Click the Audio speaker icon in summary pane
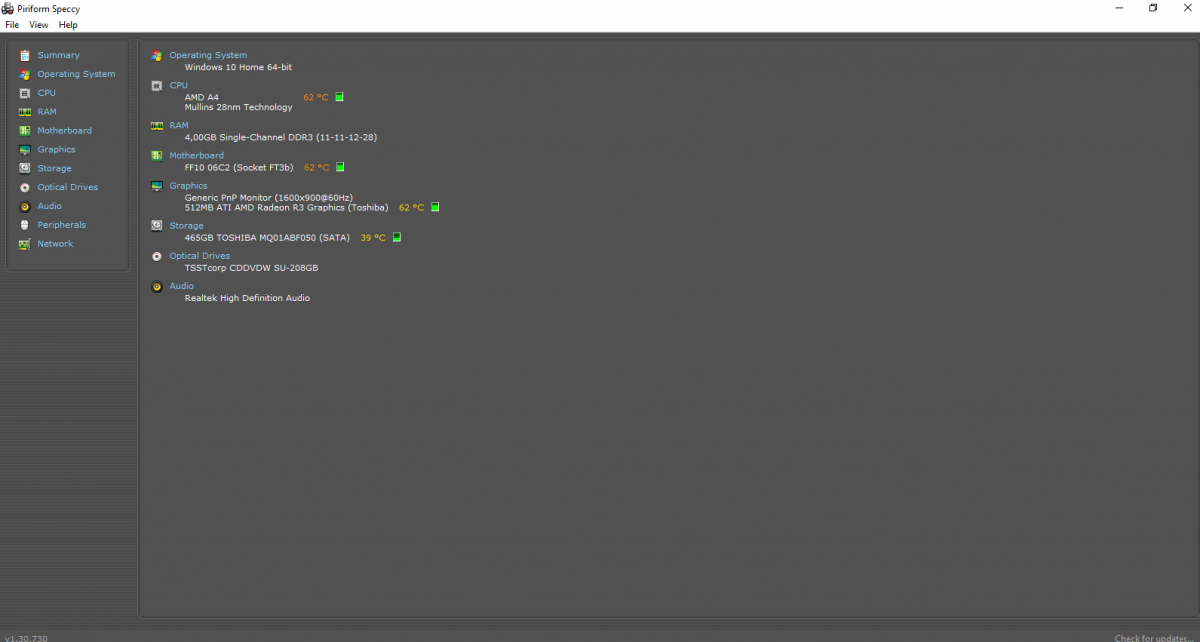 [156, 287]
